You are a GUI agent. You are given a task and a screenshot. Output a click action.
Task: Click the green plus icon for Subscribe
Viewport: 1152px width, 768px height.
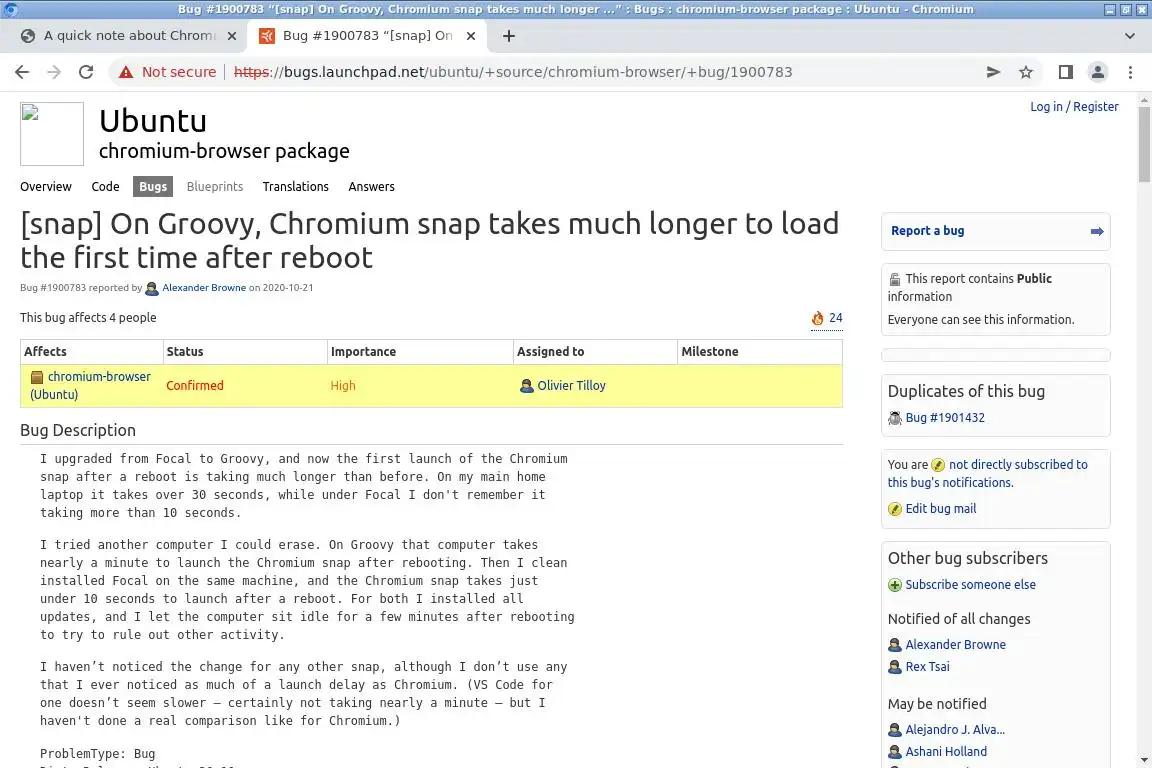coord(895,585)
